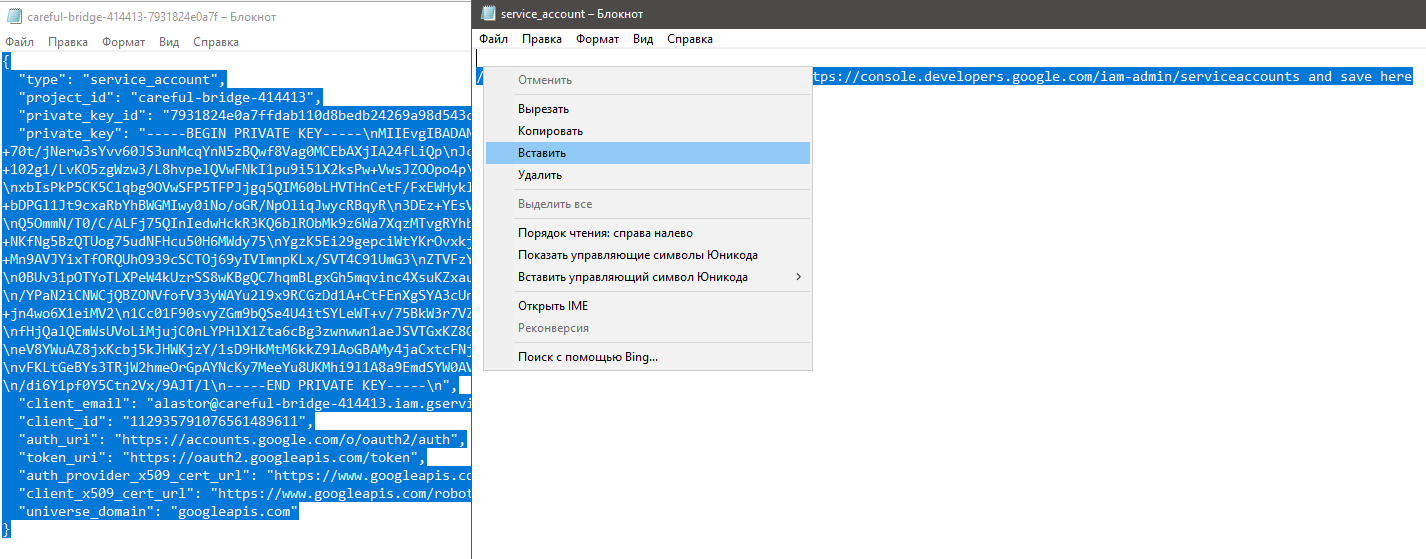Open Файл menu in careful-bridge Notepad
Image resolution: width=1426 pixels, height=559 pixels.
(x=19, y=42)
